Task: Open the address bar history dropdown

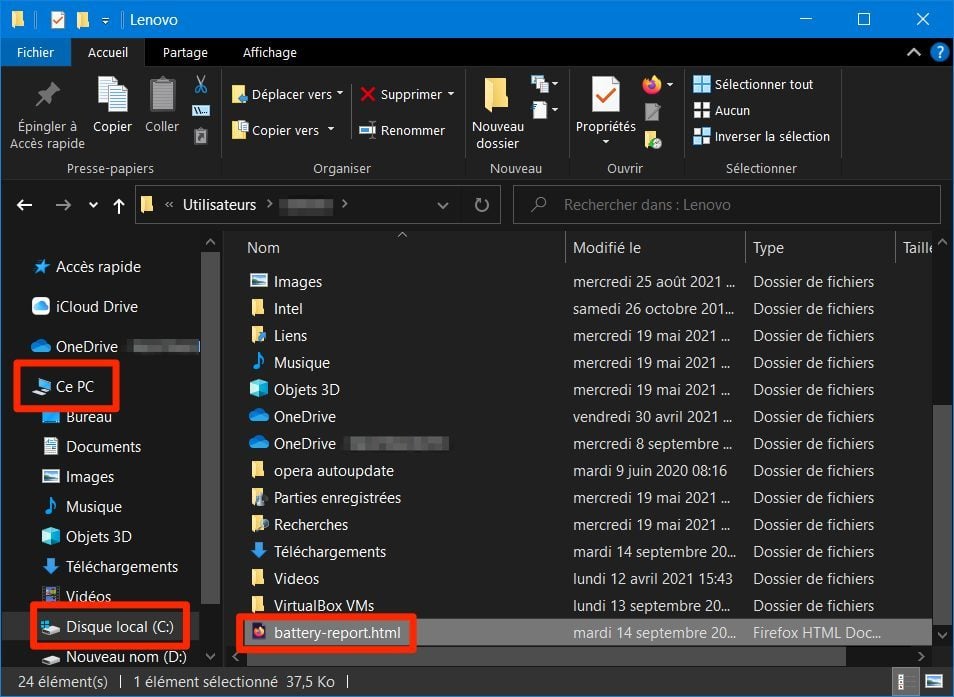Action: [443, 206]
